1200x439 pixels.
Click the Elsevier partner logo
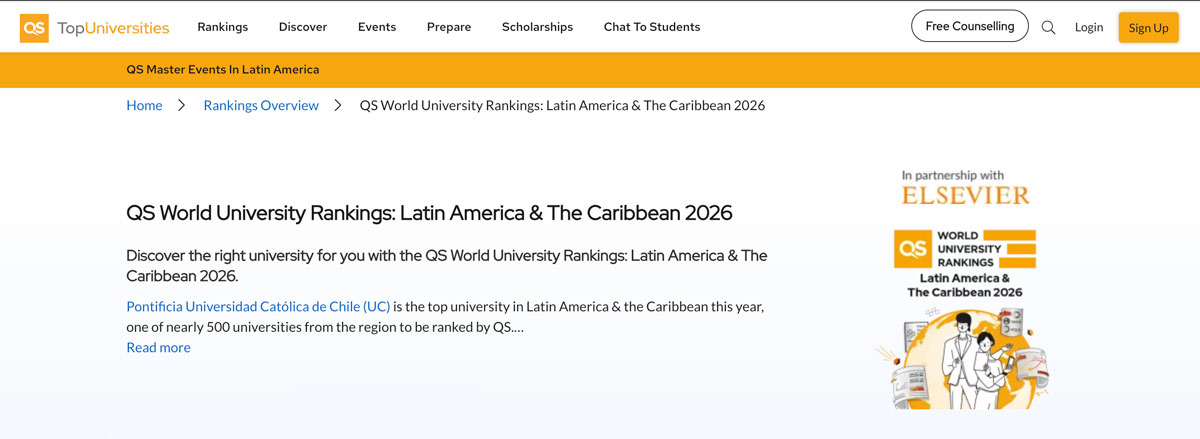pyautogui.click(x=965, y=195)
